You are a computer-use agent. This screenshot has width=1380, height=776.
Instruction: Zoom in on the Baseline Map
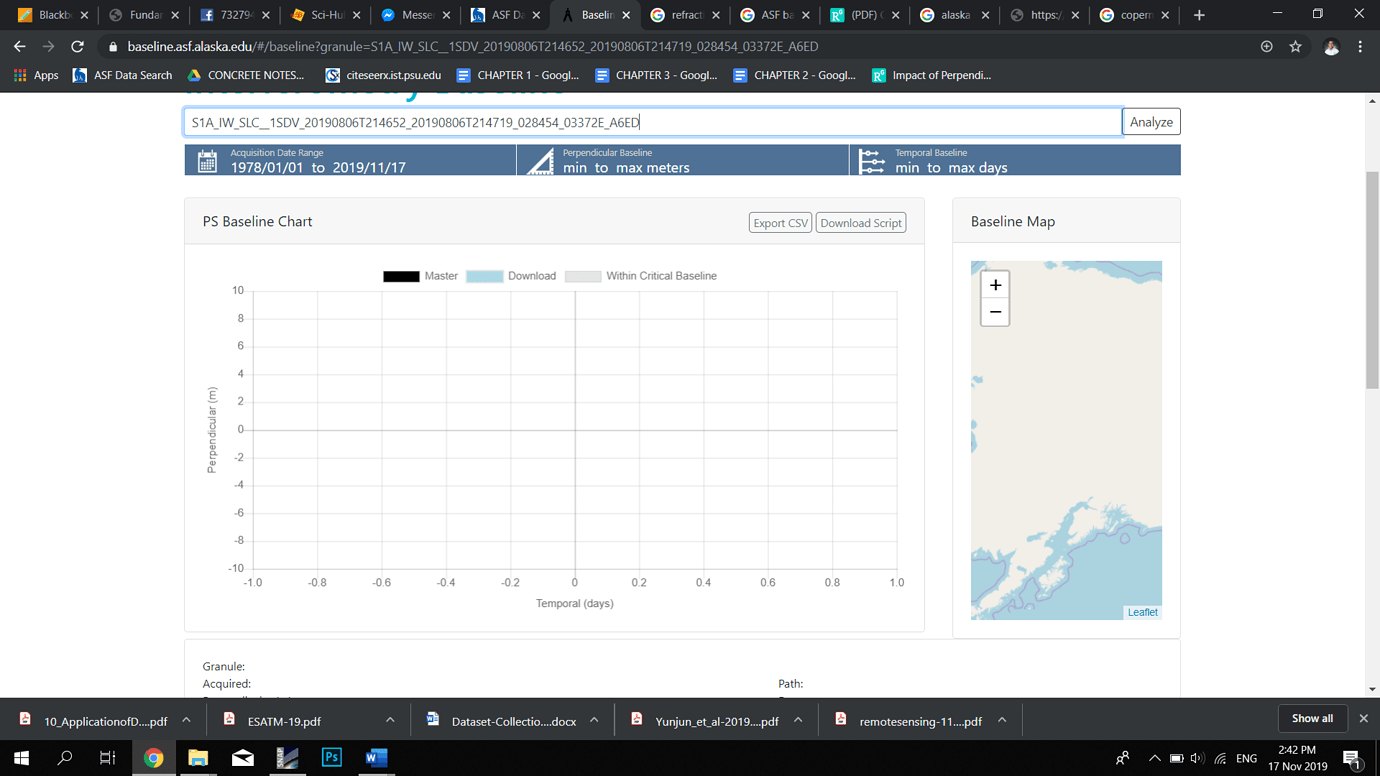coord(995,285)
